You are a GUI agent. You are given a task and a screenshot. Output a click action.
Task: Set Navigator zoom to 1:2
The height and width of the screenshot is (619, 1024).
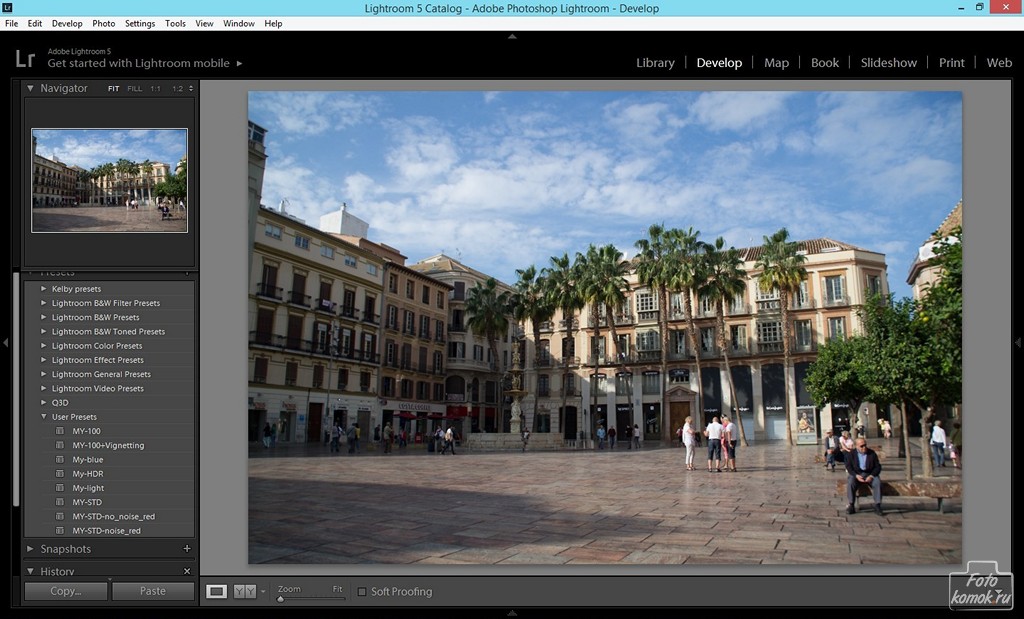coord(178,89)
